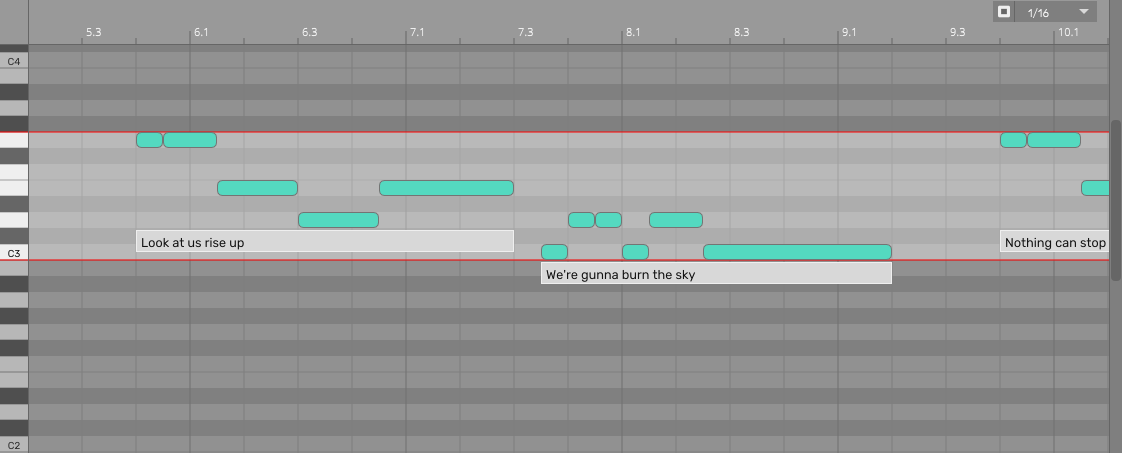Click the 5.3 ruler marker
This screenshot has height=453, width=1122.
[x=93, y=32]
